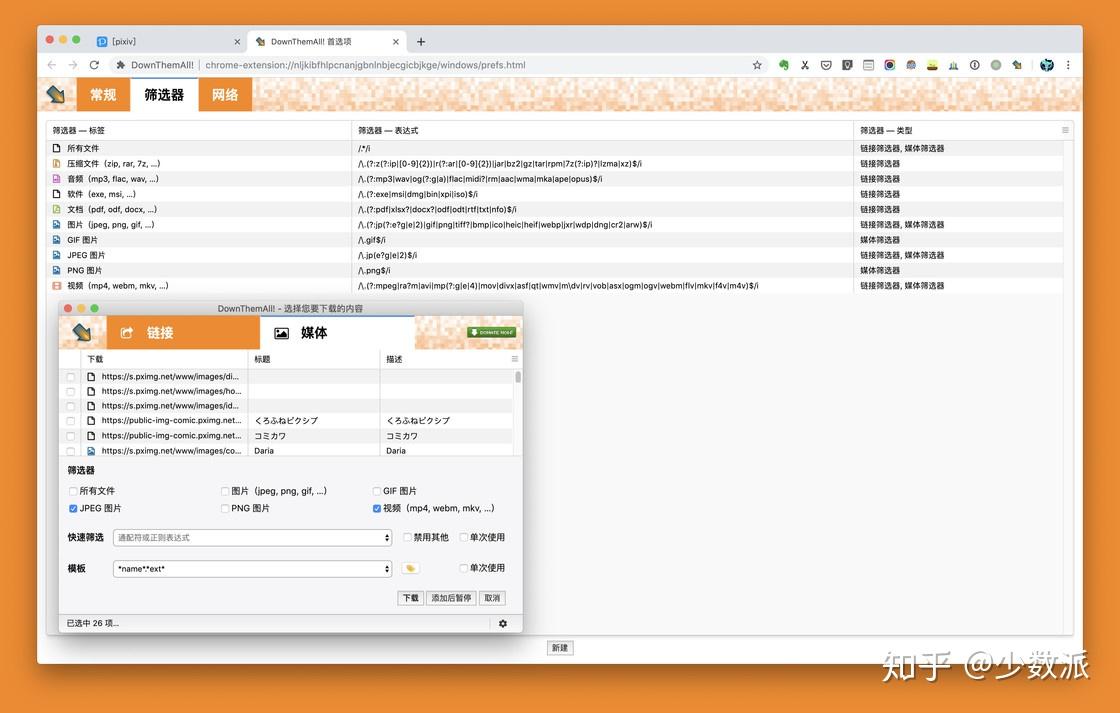Check the 禁用其他 checkbox
The width and height of the screenshot is (1120, 713).
(407, 537)
